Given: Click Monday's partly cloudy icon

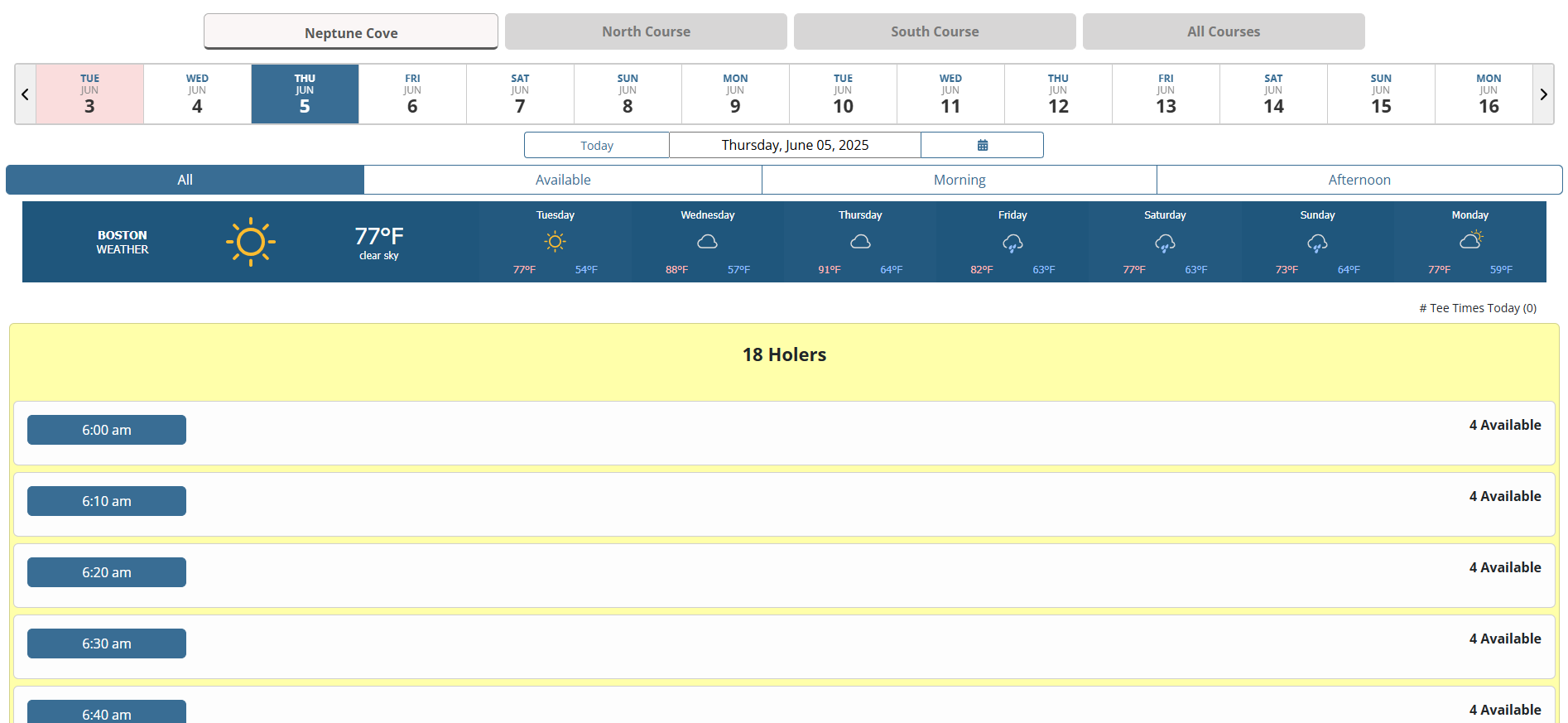Looking at the screenshot, I should pyautogui.click(x=1471, y=240).
